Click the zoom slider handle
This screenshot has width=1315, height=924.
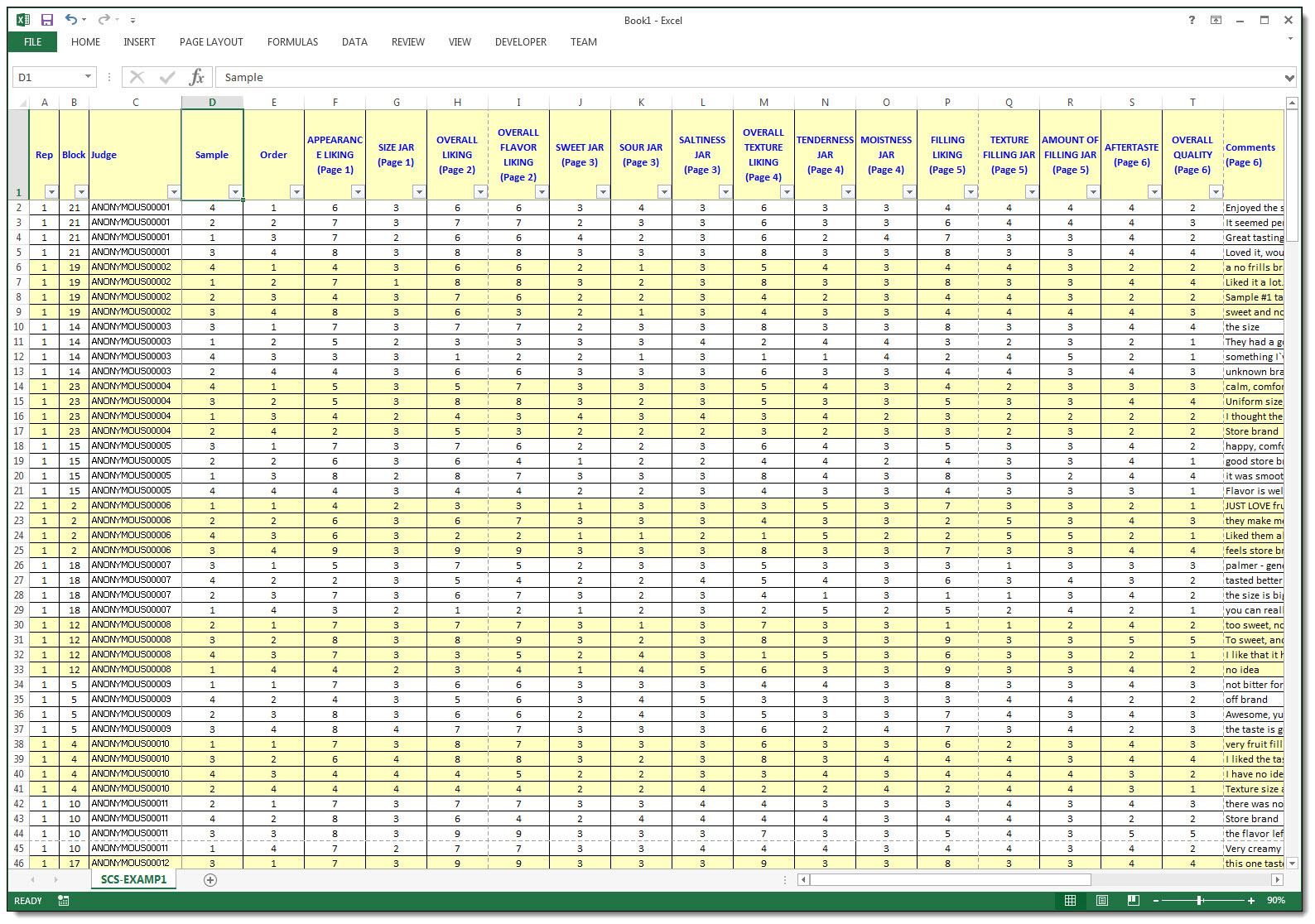1199,901
